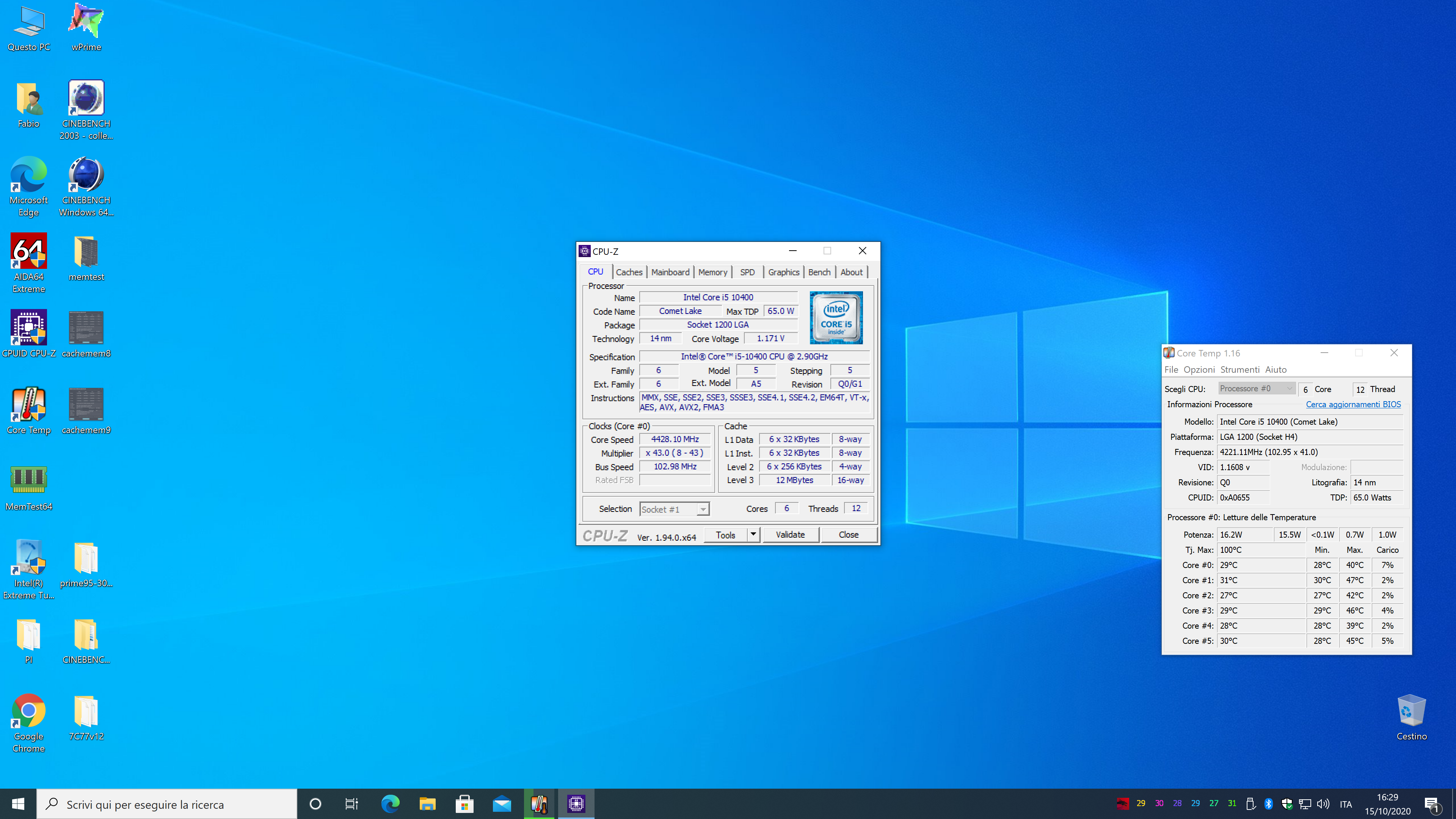Open the CPUID CPU-Z desktop shortcut
The image size is (1456, 819).
[29, 334]
